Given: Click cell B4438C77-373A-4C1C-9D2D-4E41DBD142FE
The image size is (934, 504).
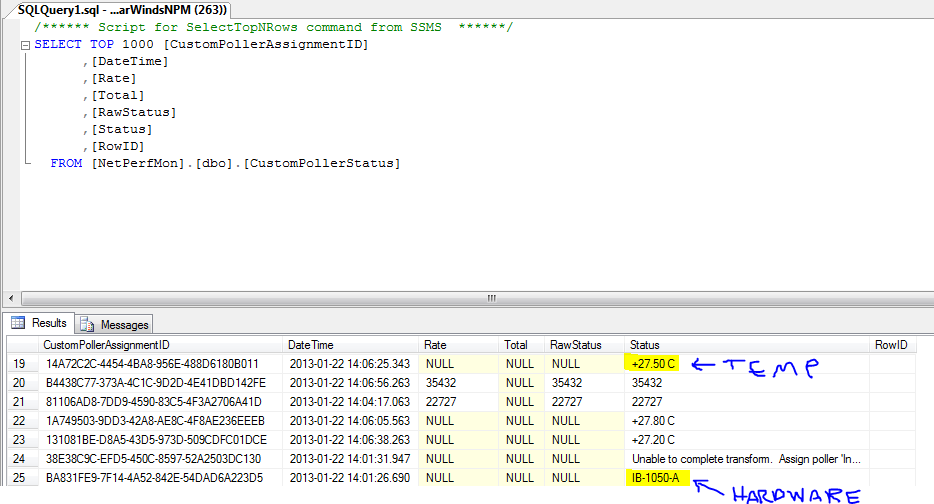Looking at the screenshot, I should coord(160,383).
